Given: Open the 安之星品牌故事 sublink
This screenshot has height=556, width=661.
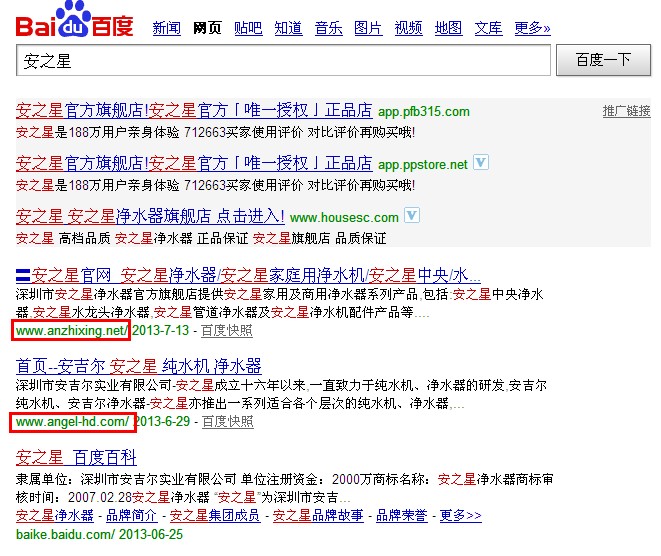Looking at the screenshot, I should [318, 515].
